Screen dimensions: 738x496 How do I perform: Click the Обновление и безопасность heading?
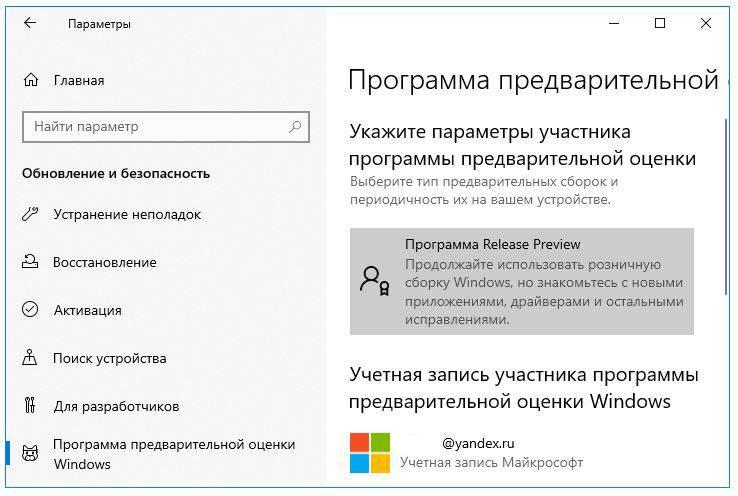pyautogui.click(x=116, y=173)
